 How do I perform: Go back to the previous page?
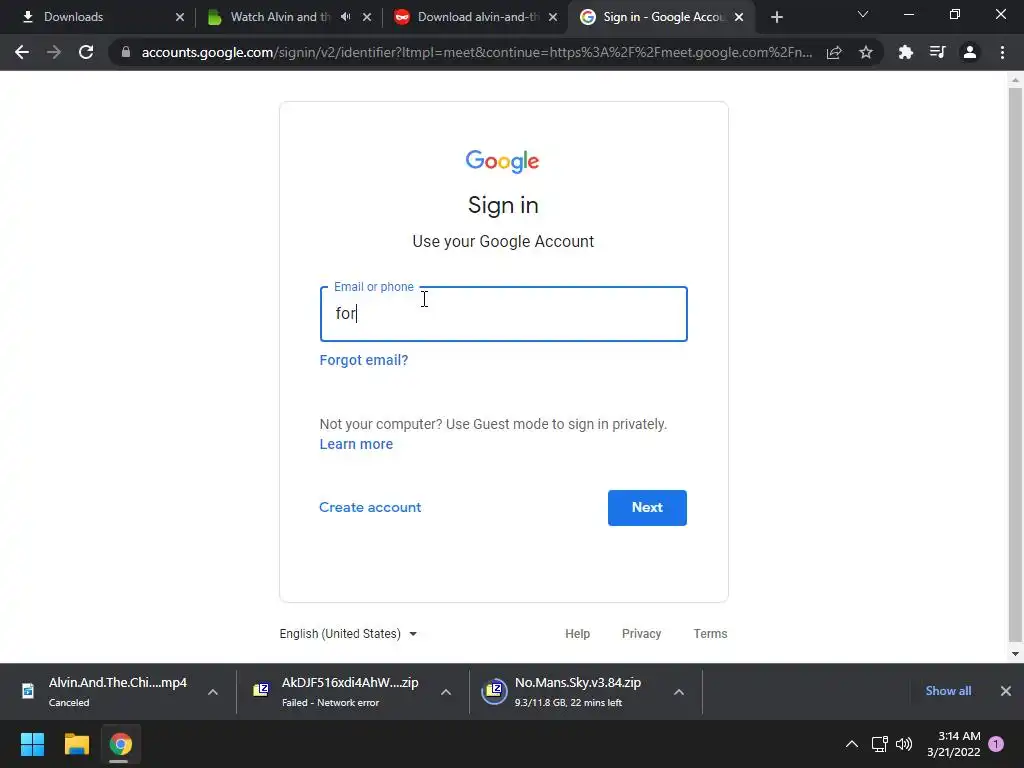tap(22, 52)
